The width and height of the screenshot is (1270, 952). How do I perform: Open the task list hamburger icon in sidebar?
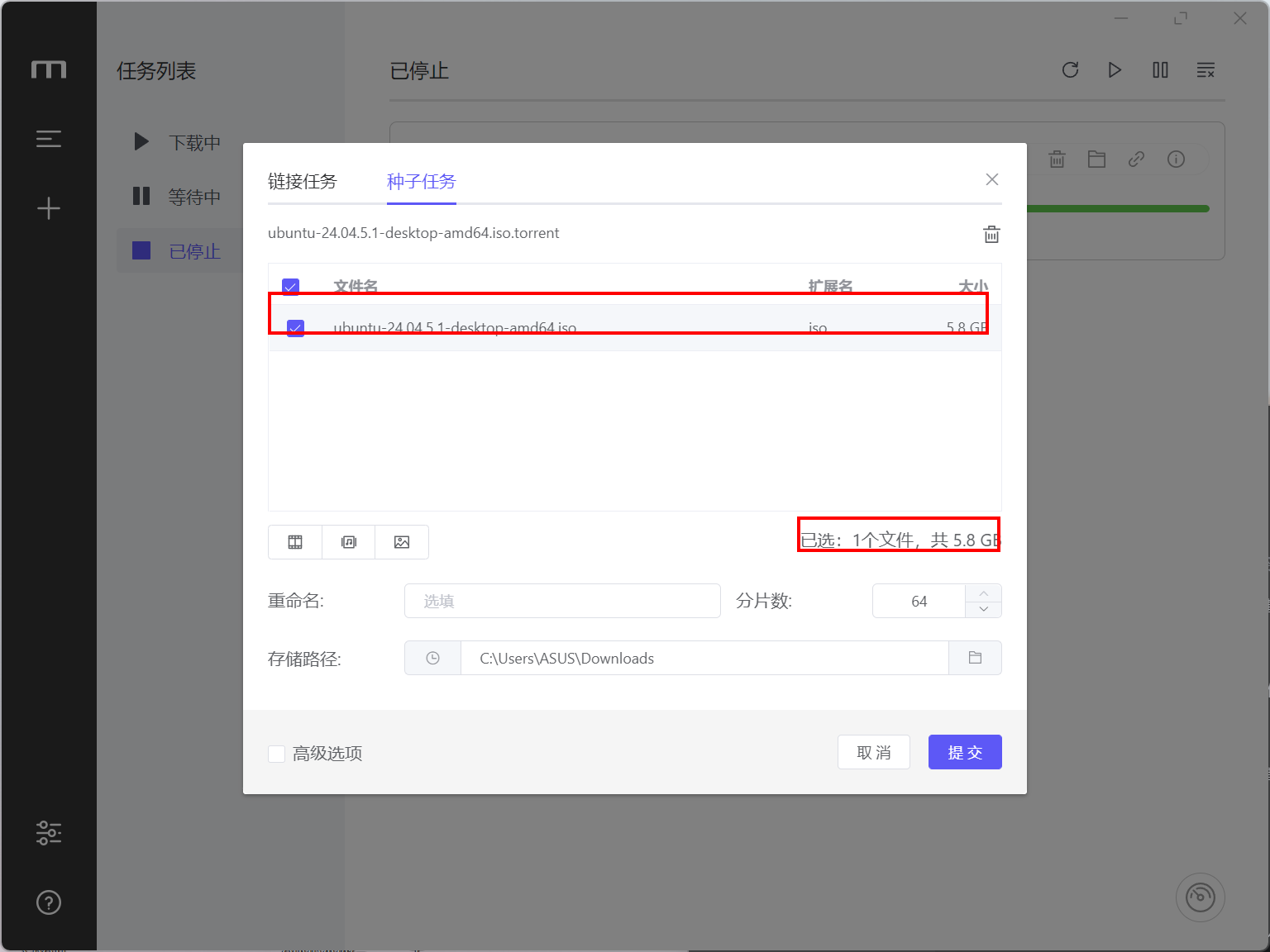49,139
